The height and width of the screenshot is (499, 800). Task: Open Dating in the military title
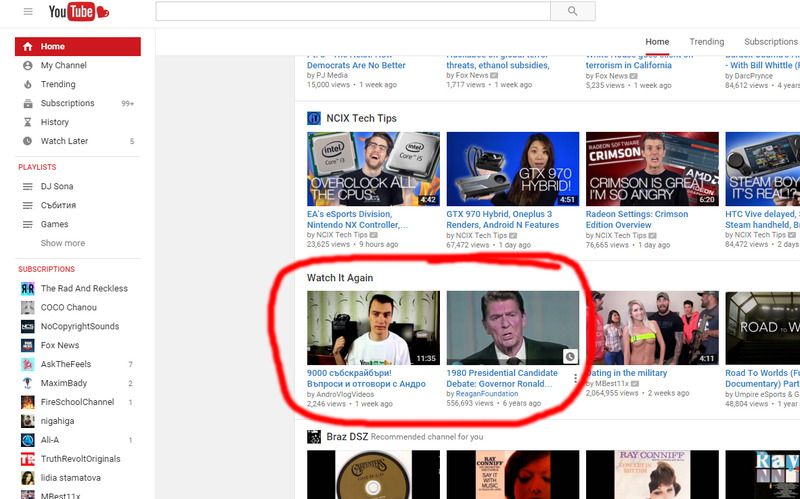click(x=628, y=373)
